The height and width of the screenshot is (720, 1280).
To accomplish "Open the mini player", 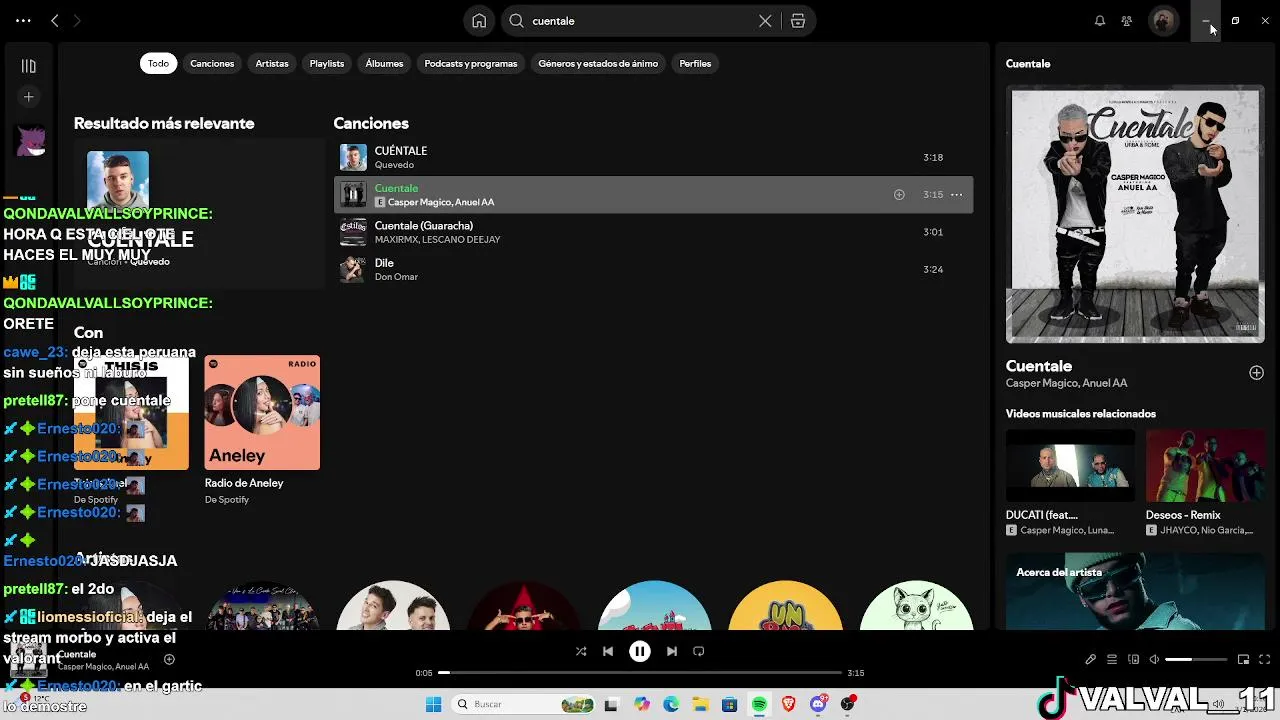I will pyautogui.click(x=1243, y=660).
